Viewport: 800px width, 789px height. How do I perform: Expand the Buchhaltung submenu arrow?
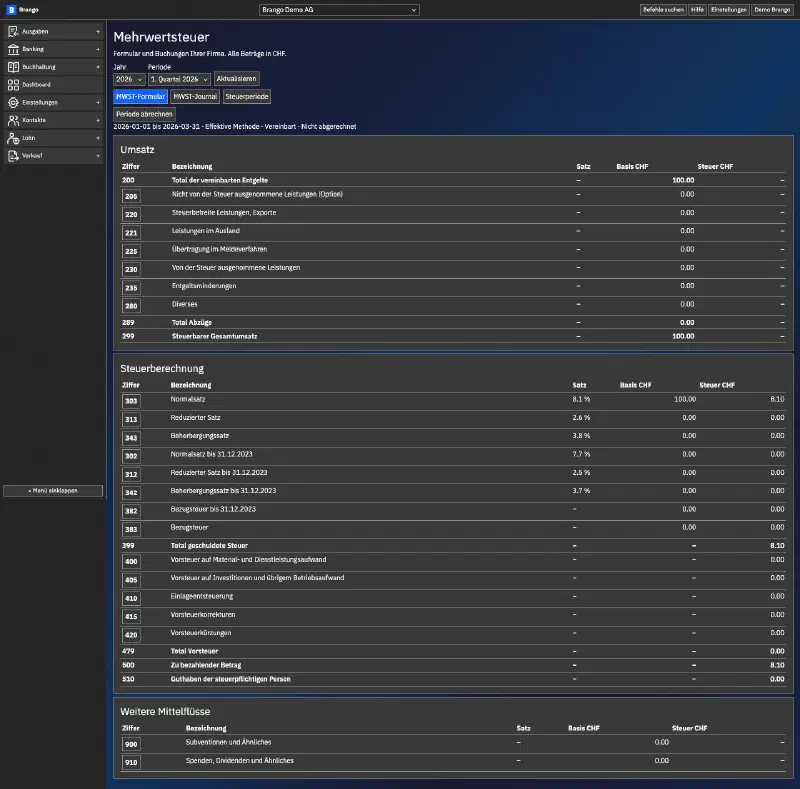98,67
